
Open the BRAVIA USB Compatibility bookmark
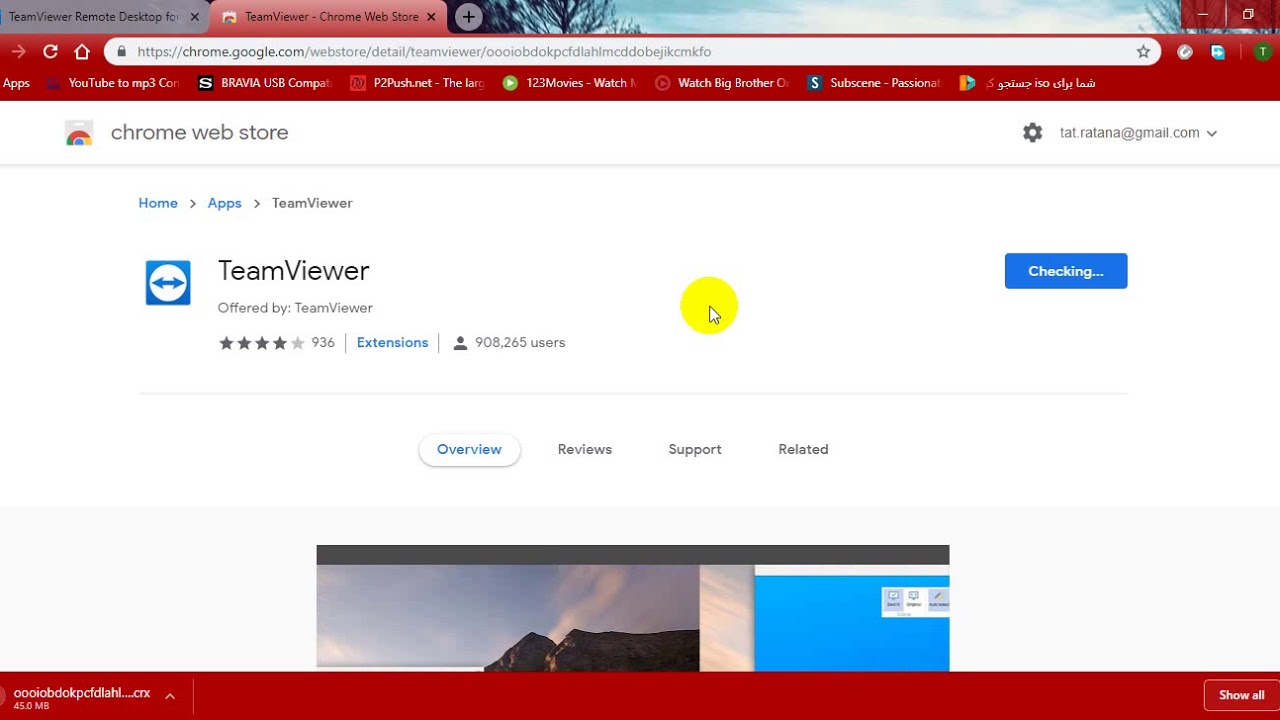point(265,83)
